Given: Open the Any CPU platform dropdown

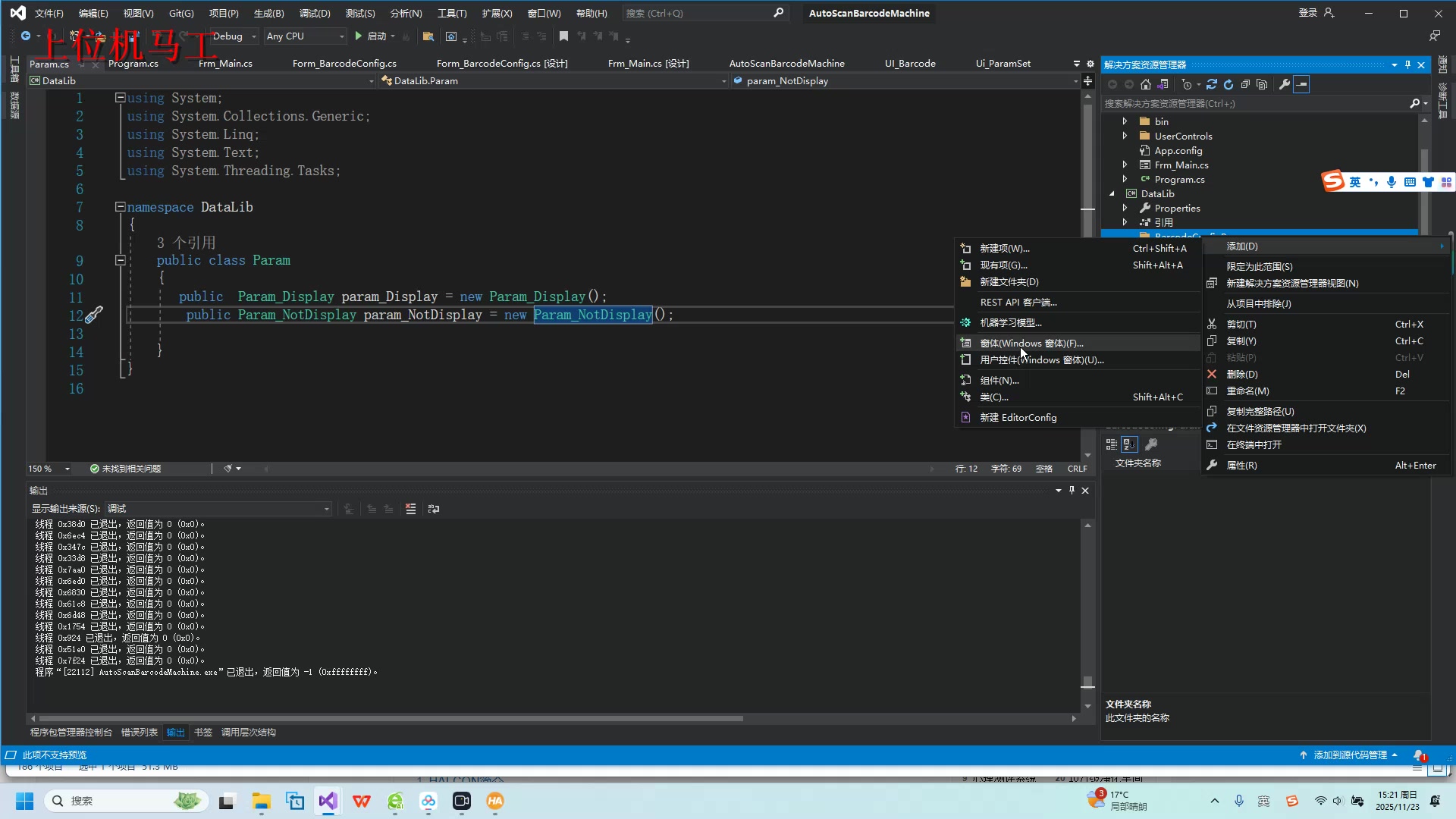Looking at the screenshot, I should coord(305,36).
